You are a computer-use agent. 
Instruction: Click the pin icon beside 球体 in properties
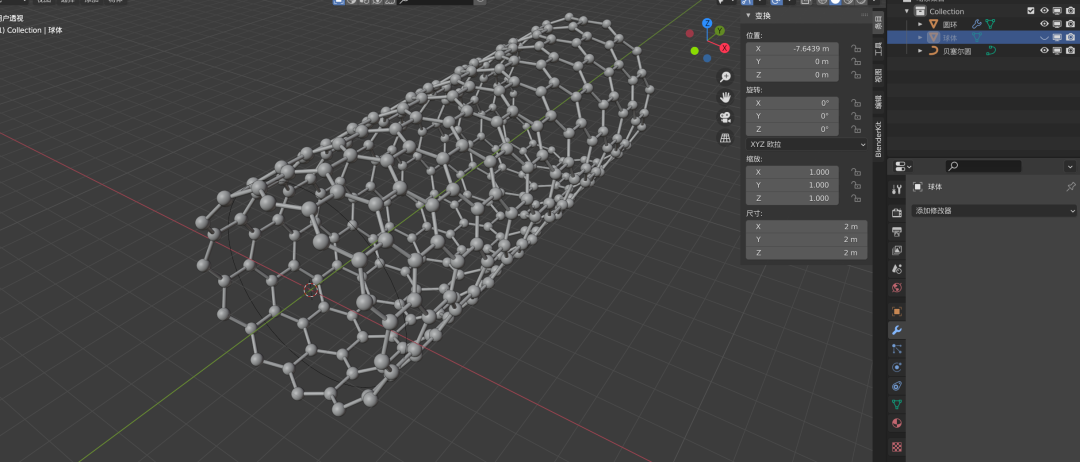coord(1070,187)
